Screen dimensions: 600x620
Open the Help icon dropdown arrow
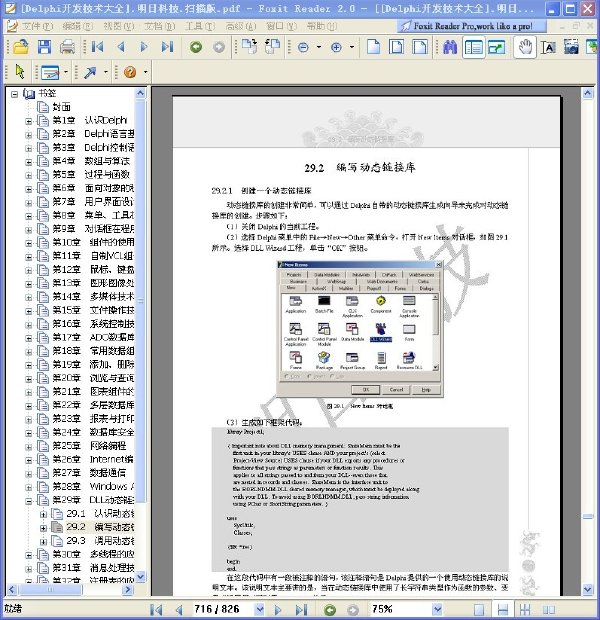tap(146, 72)
